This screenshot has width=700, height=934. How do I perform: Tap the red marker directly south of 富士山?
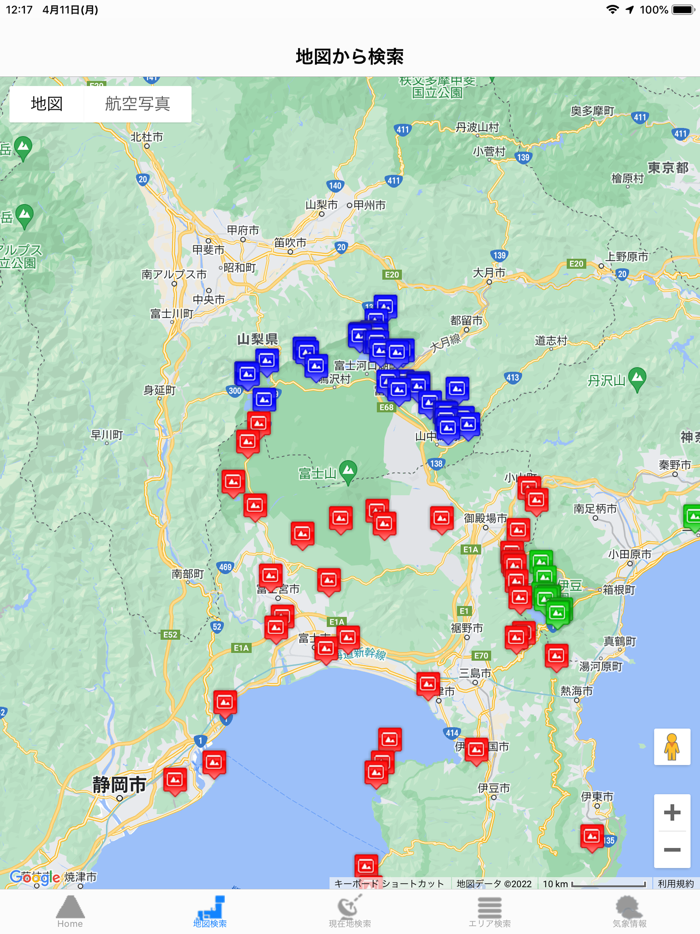[341, 518]
